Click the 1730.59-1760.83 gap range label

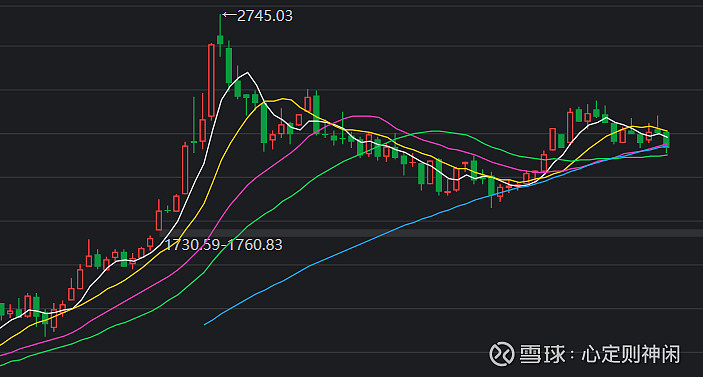pos(223,245)
